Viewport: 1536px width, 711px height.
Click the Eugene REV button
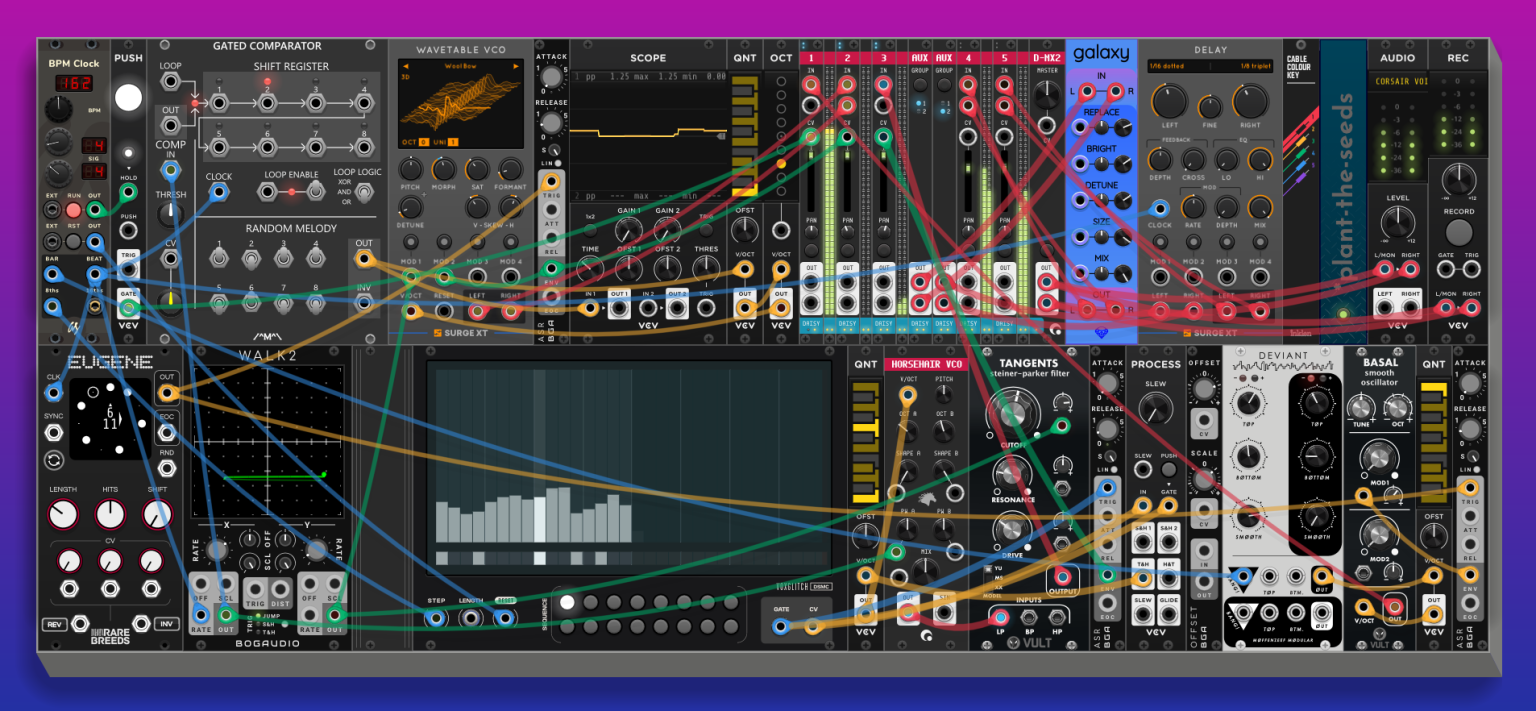(x=55, y=625)
